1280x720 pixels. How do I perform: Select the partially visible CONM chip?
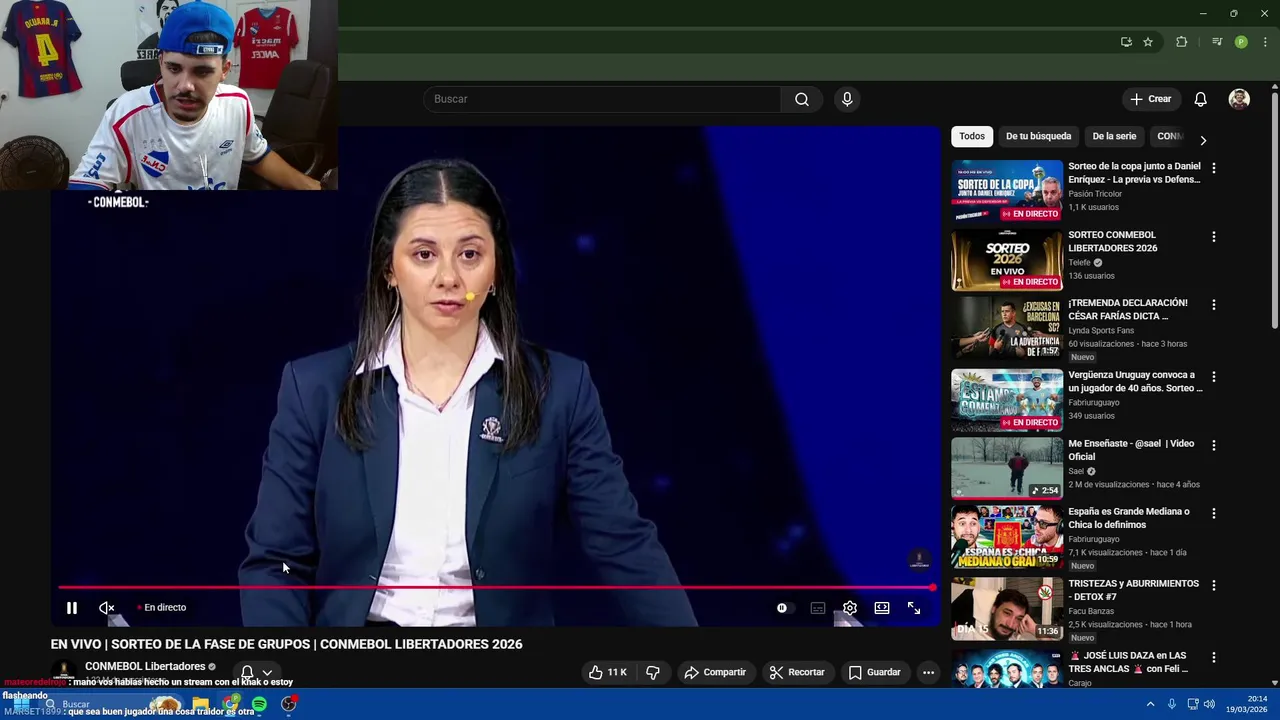[1168, 136]
